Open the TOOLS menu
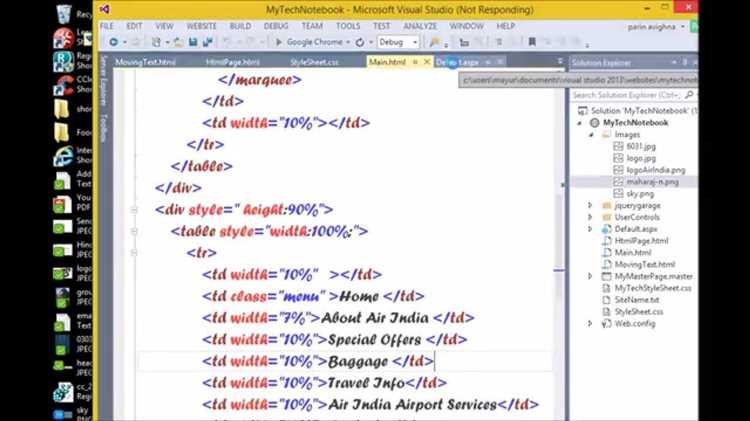This screenshot has width=750, height=421. pos(348,26)
